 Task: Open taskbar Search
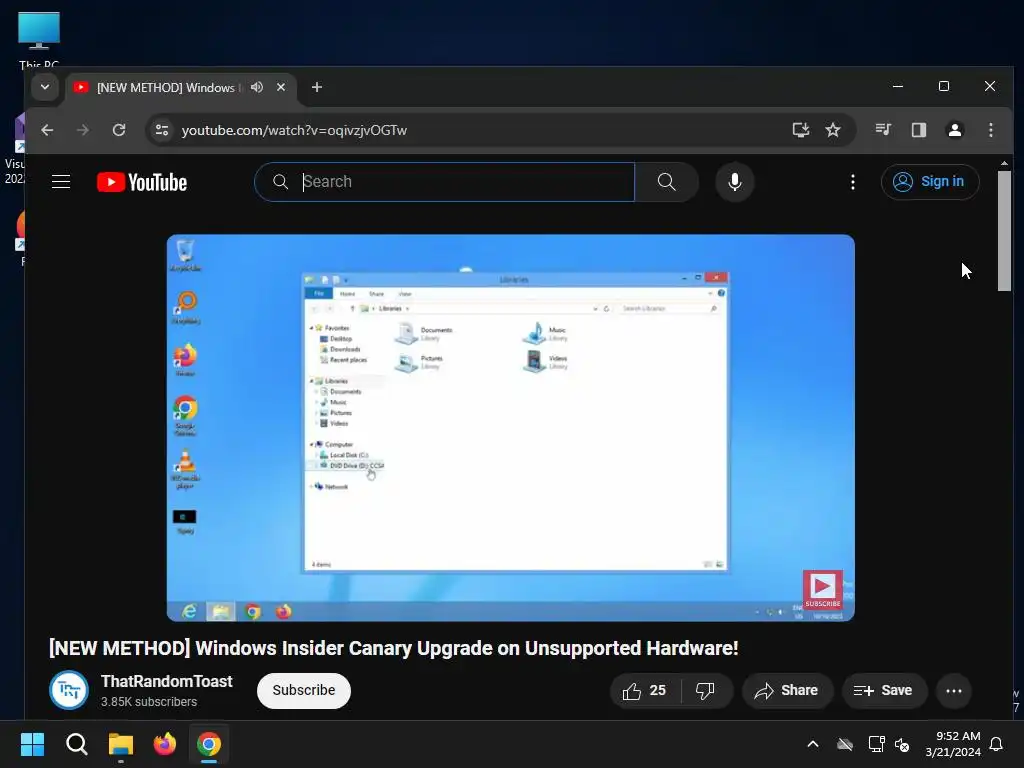(x=76, y=744)
